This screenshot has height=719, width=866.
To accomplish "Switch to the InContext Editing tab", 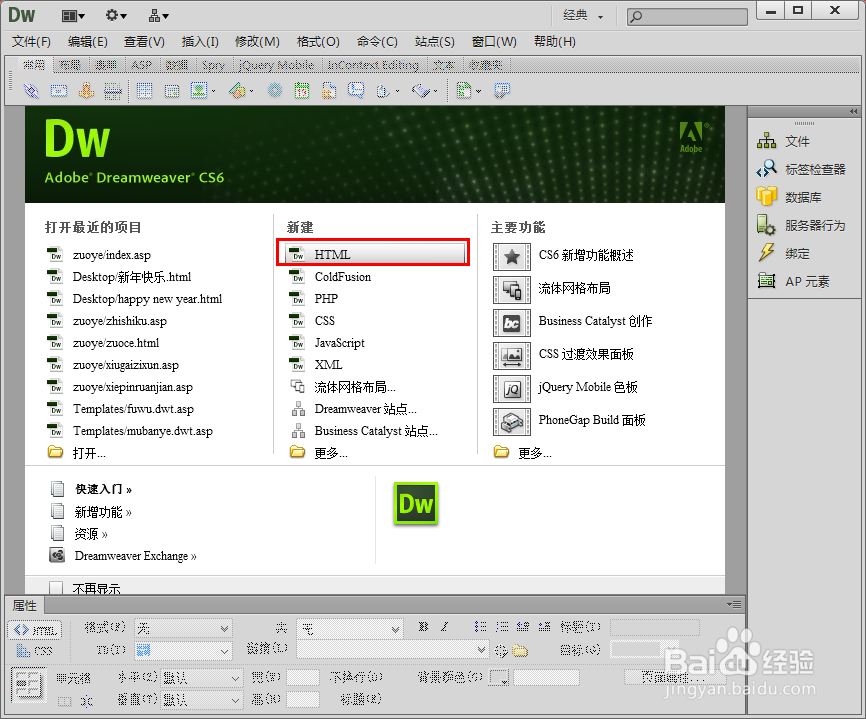I will [373, 65].
